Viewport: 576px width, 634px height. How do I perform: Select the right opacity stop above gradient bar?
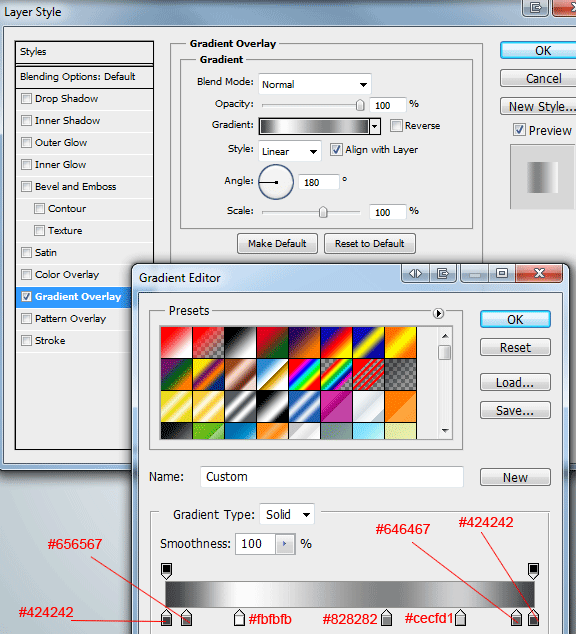pos(533,571)
